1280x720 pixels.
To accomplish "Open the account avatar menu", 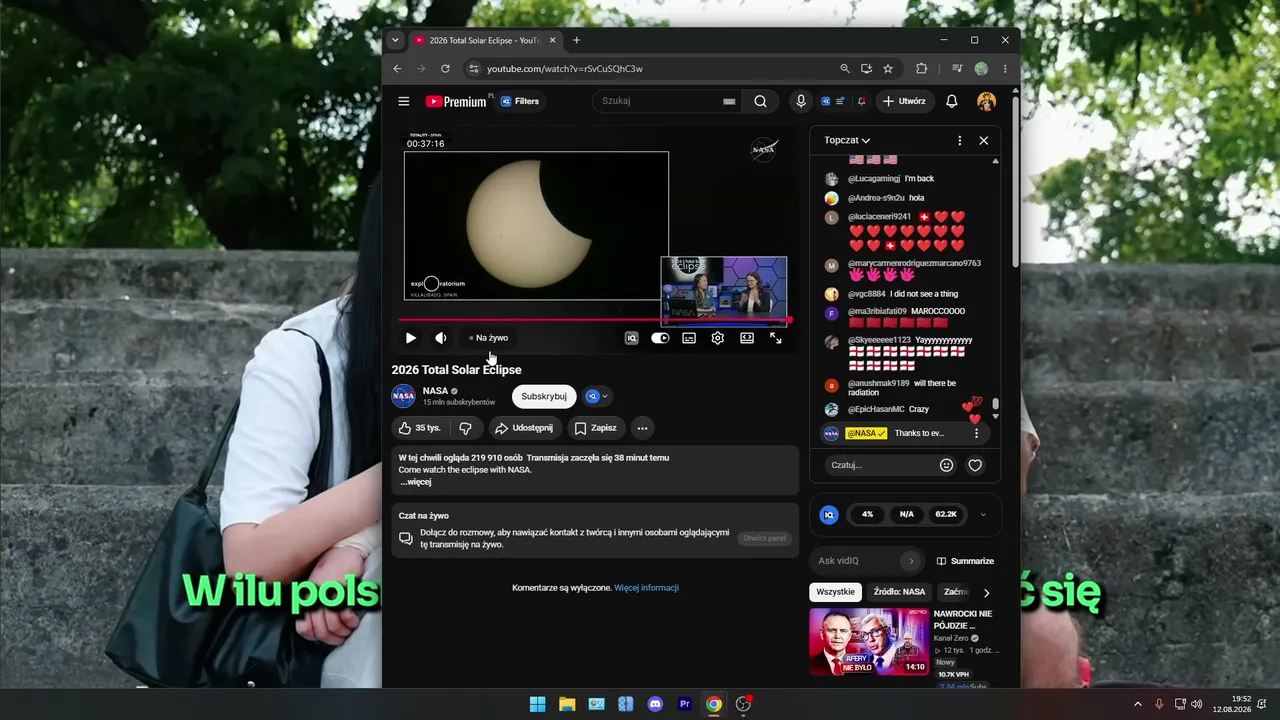I will (x=986, y=101).
